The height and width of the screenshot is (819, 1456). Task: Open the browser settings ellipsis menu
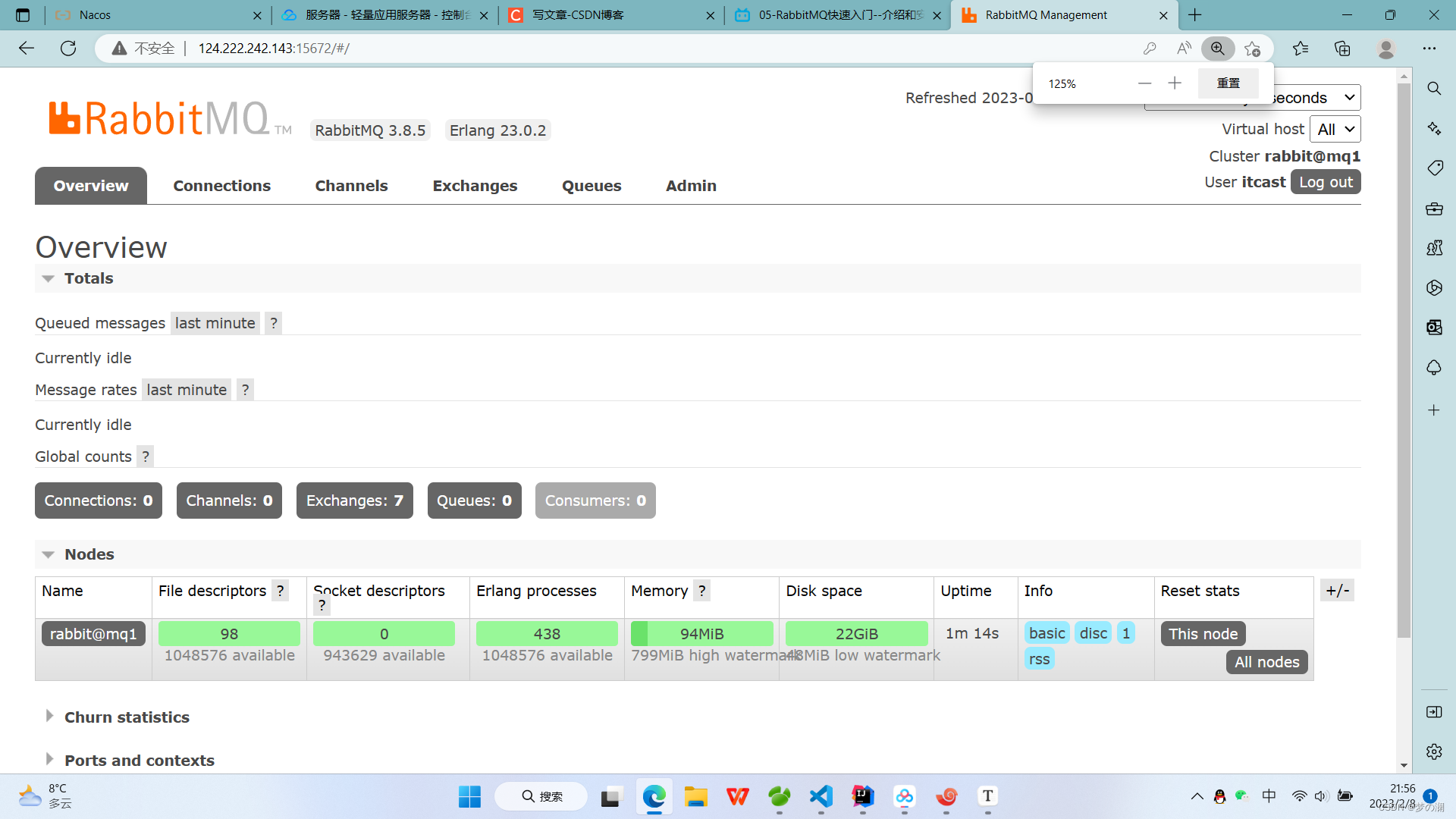[x=1429, y=49]
